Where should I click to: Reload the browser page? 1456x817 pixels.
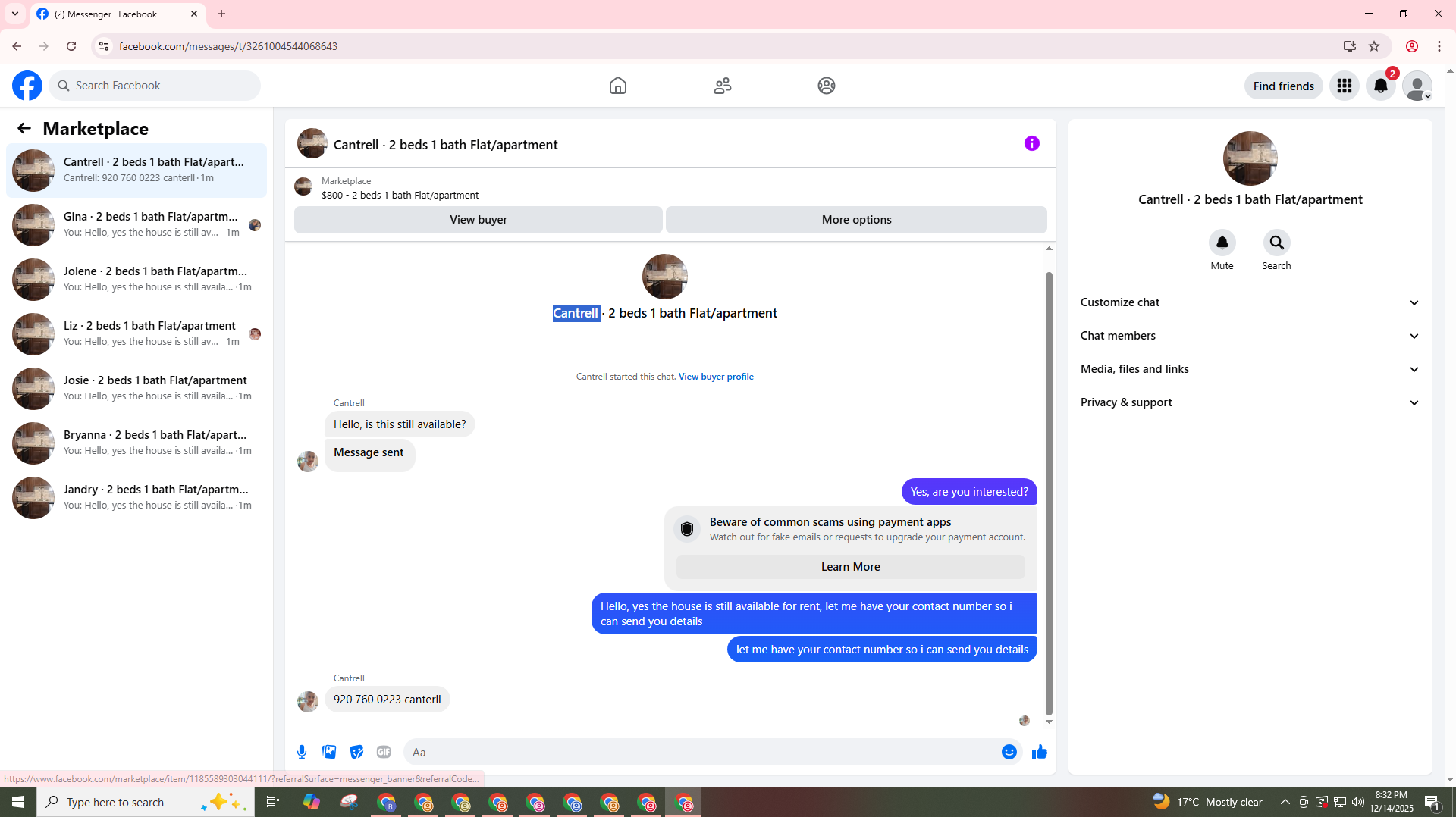click(x=71, y=46)
